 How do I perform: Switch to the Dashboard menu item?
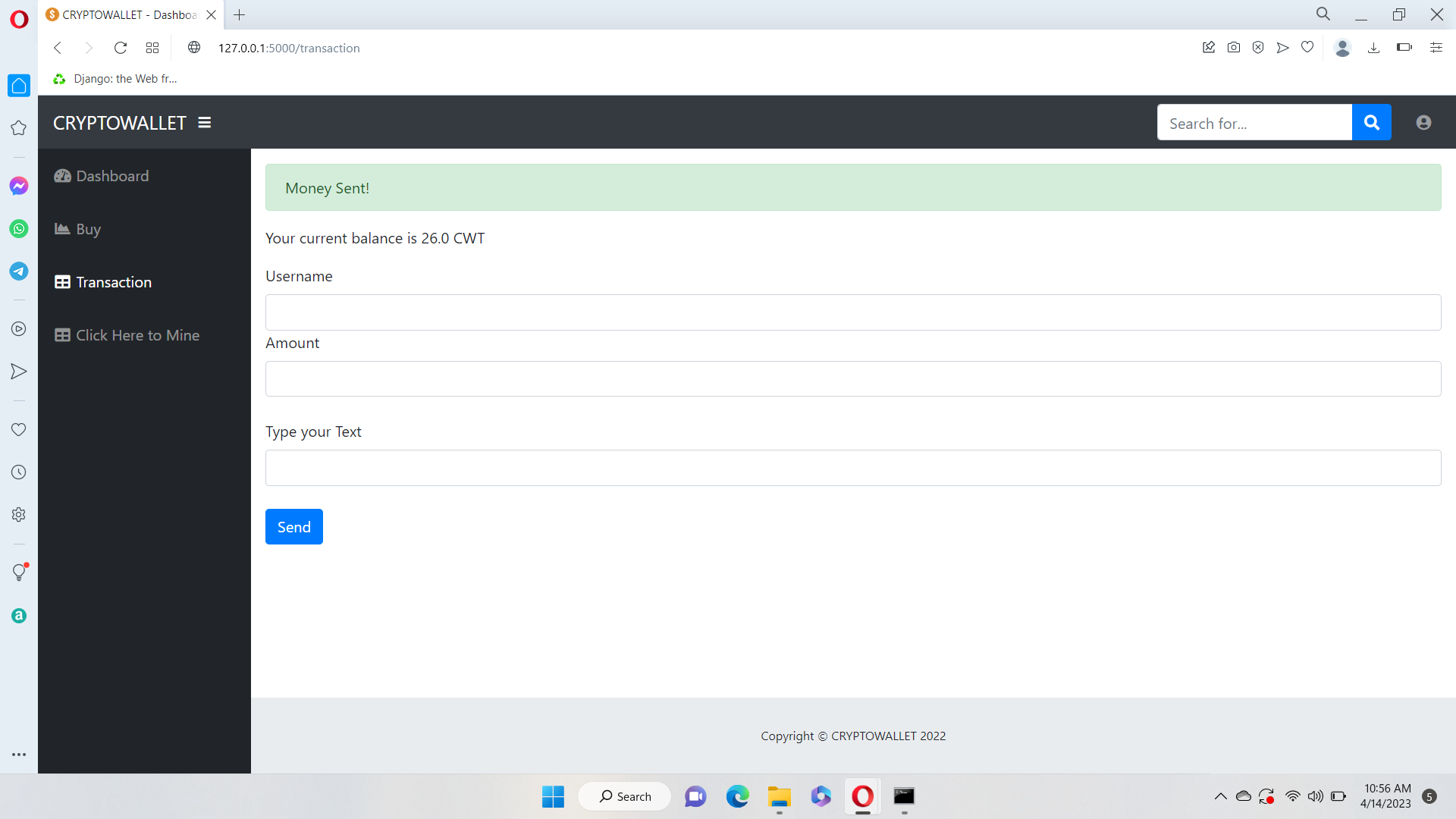point(111,175)
